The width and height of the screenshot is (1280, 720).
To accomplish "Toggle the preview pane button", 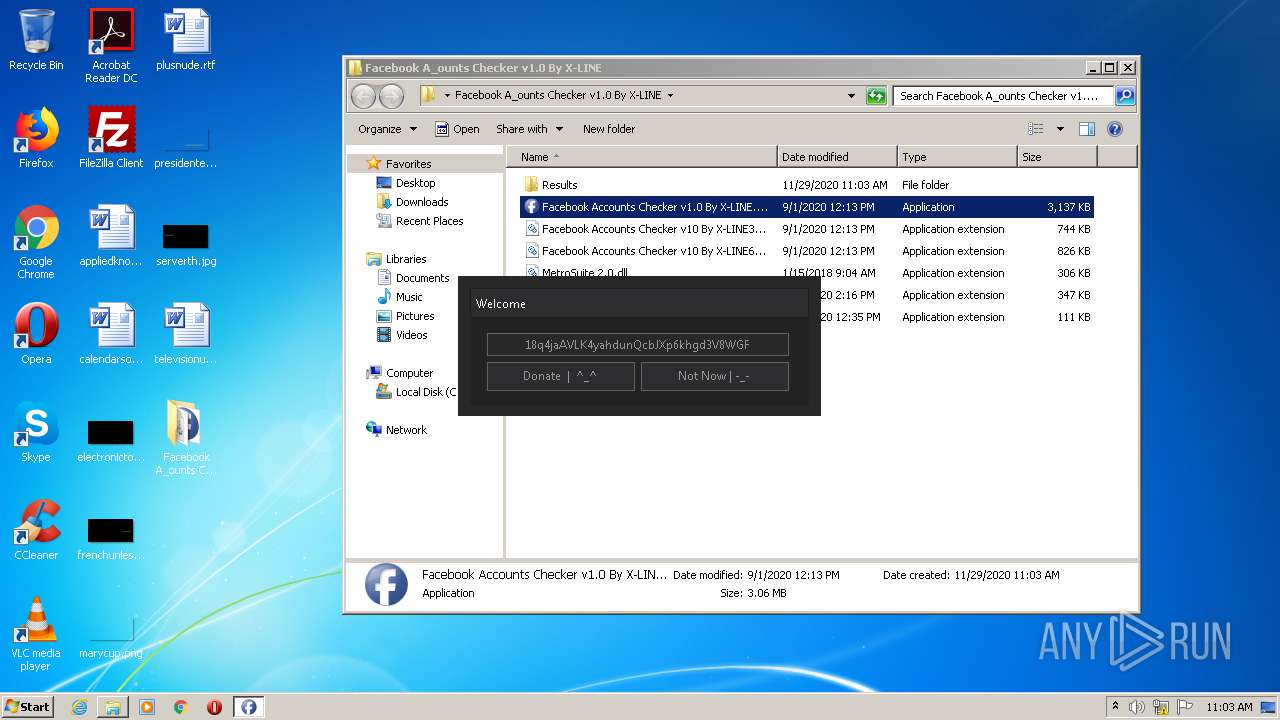I will click(x=1087, y=129).
